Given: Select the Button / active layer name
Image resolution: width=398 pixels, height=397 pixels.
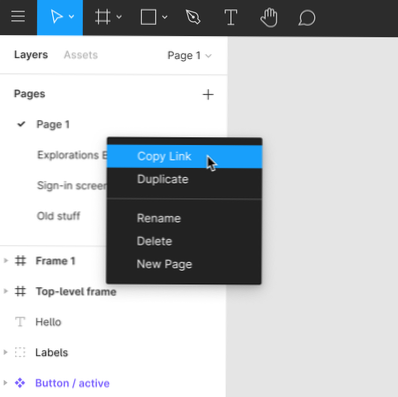Looking at the screenshot, I should click(x=72, y=383).
